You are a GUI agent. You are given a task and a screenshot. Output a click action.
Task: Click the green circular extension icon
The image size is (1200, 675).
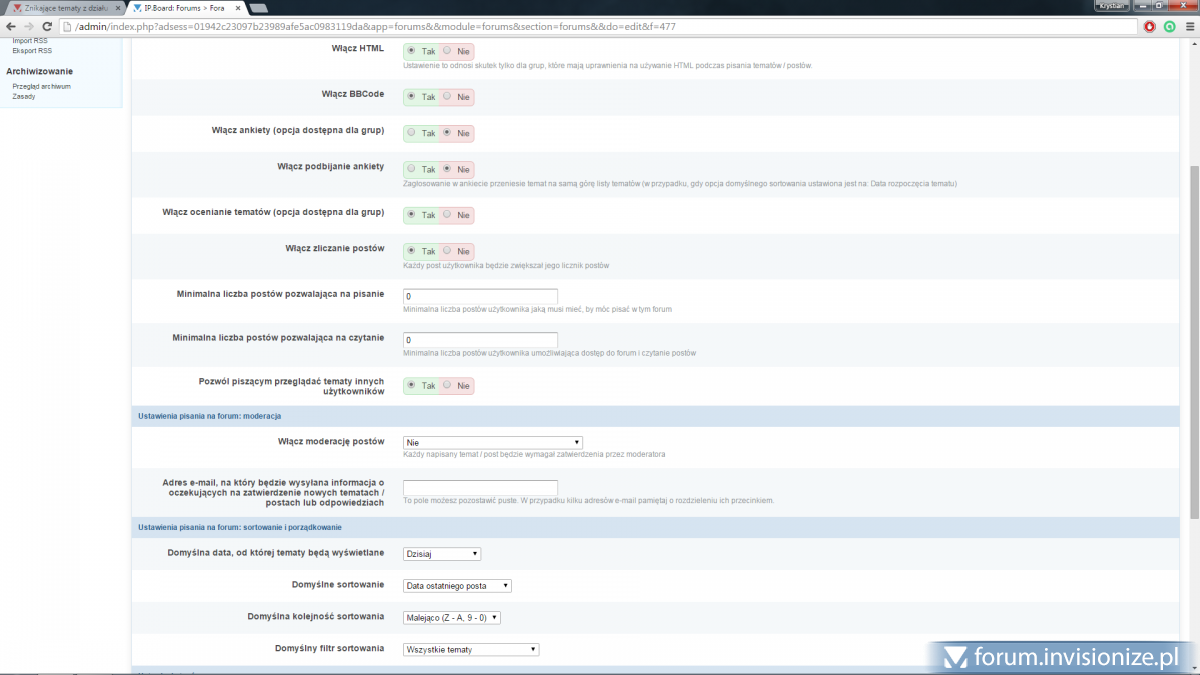pyautogui.click(x=1169, y=26)
